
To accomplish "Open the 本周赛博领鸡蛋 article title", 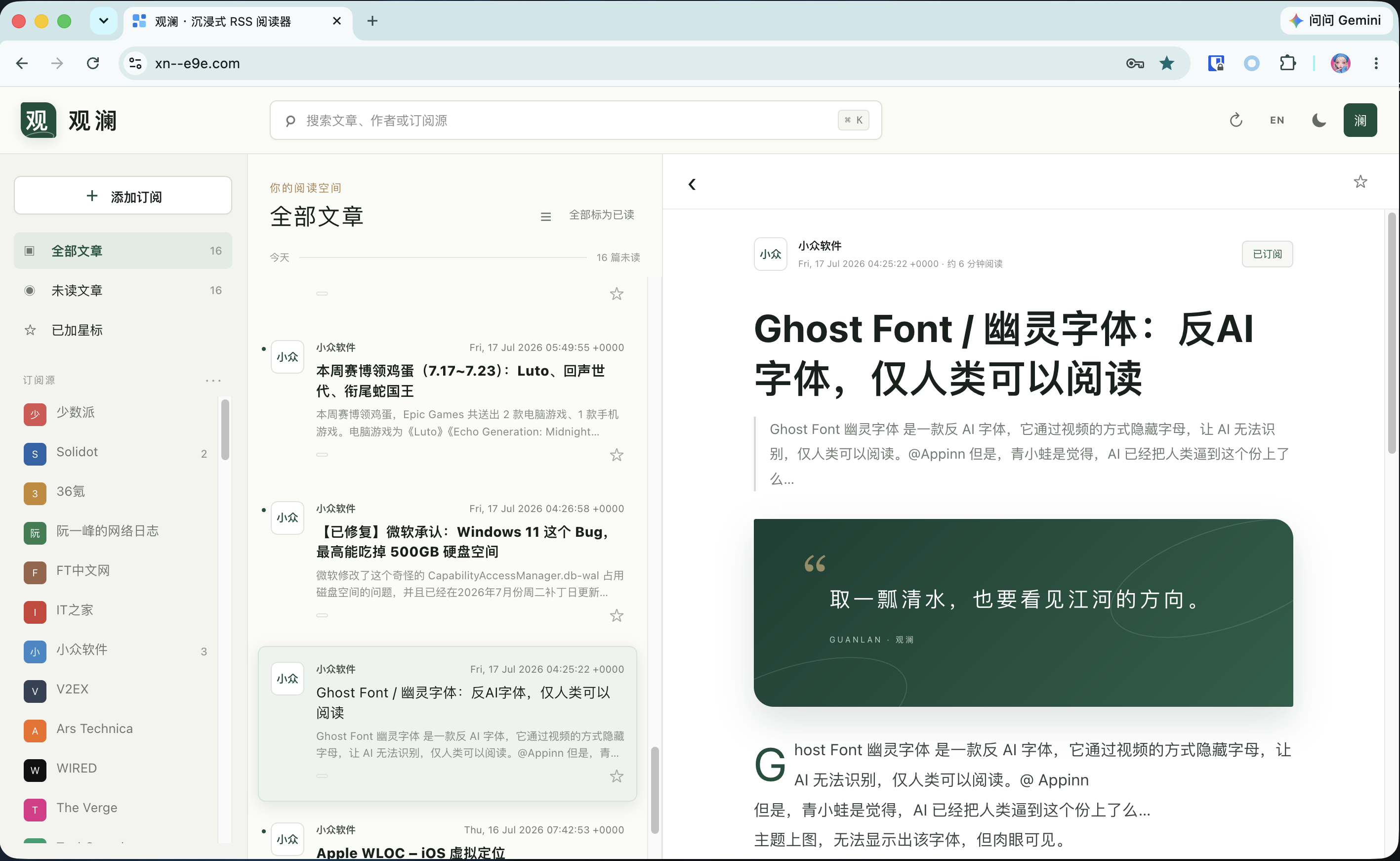I will tap(460, 381).
